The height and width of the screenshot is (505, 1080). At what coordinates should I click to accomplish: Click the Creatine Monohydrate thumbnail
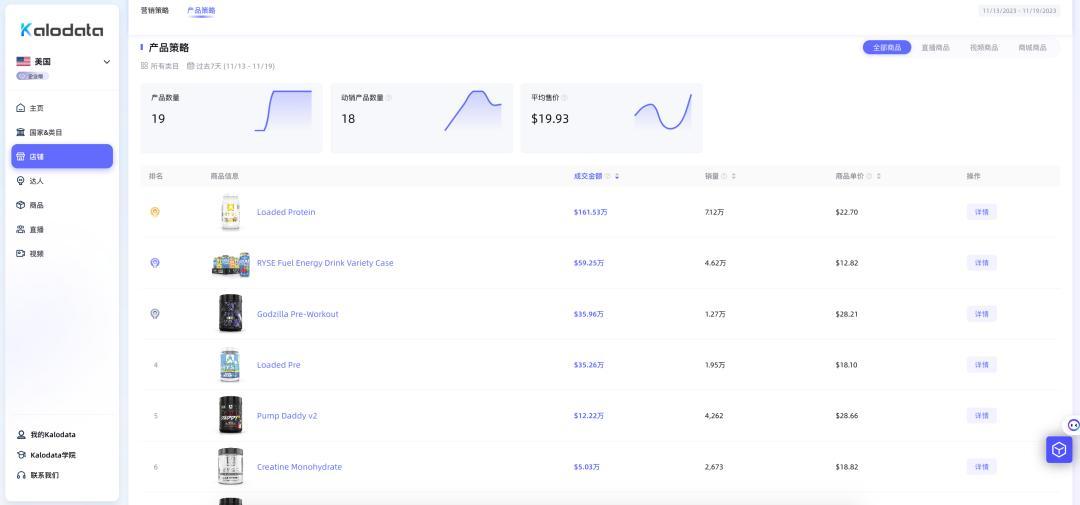(x=231, y=466)
